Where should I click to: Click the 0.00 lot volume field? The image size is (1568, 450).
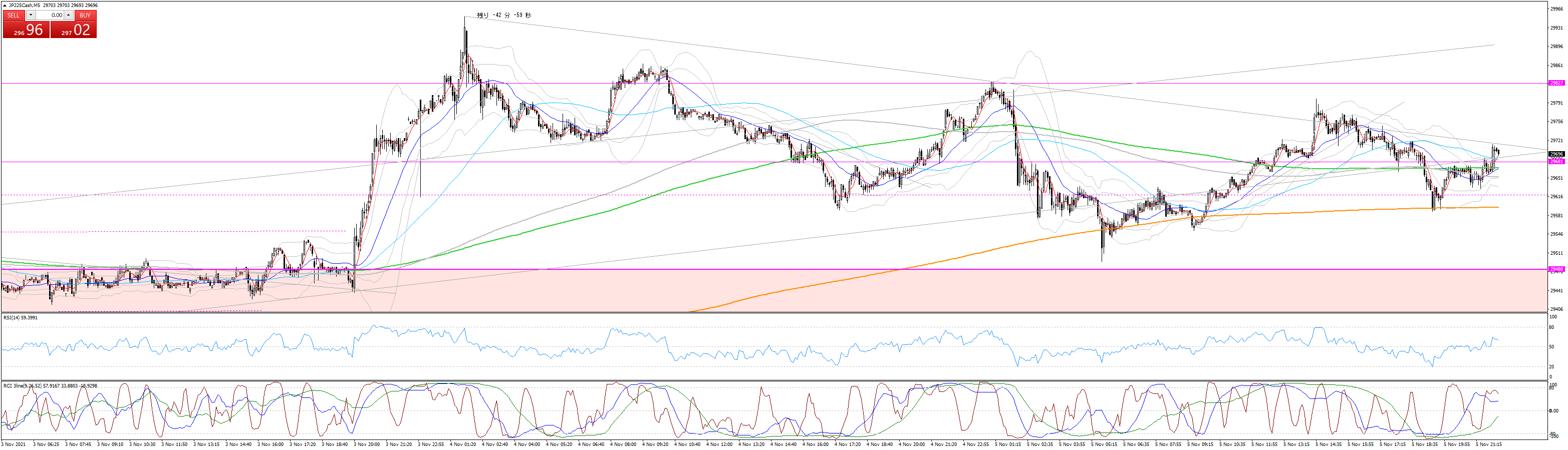pos(50,15)
